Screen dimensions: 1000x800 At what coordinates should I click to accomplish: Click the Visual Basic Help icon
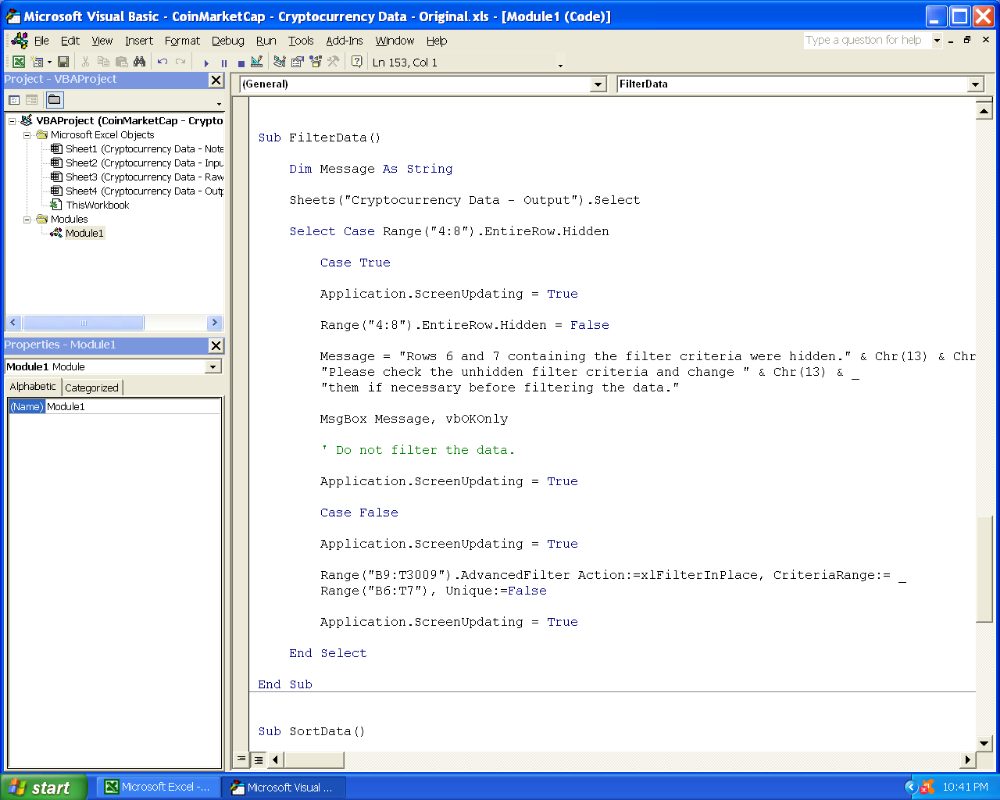coord(357,62)
